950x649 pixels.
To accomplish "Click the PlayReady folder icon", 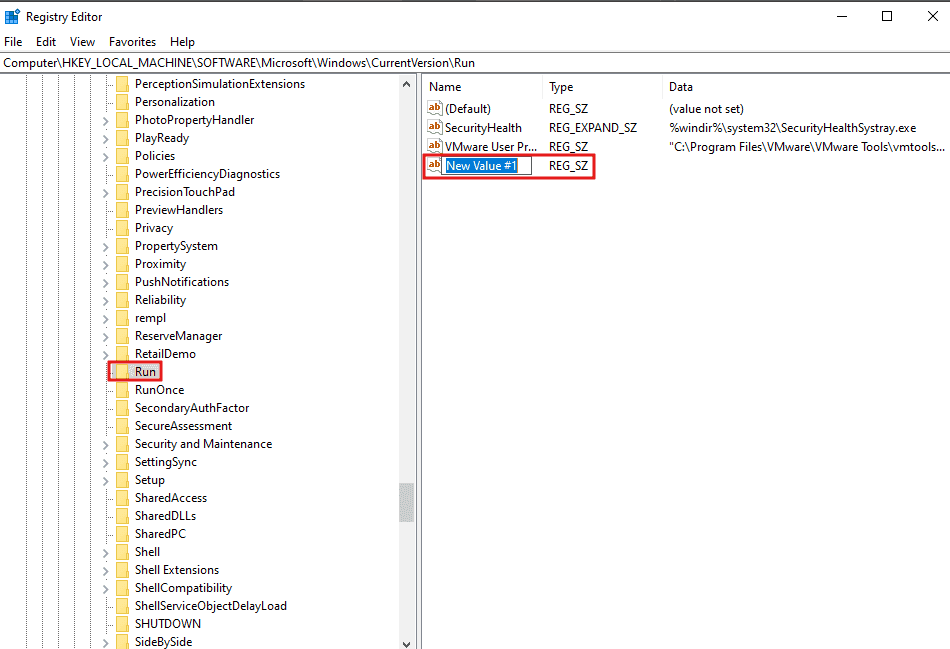I will [x=122, y=138].
